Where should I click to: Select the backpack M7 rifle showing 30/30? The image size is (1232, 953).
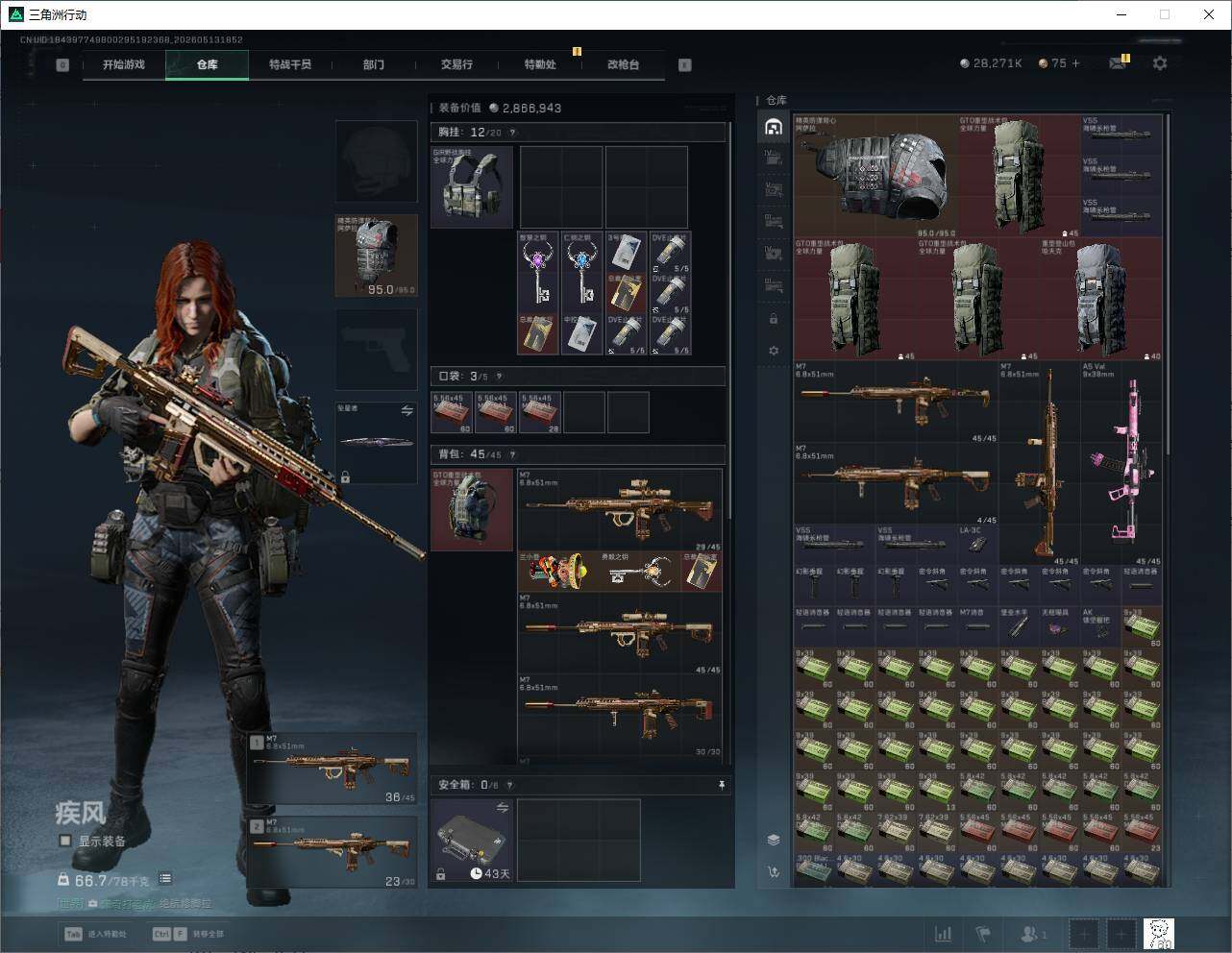620,716
